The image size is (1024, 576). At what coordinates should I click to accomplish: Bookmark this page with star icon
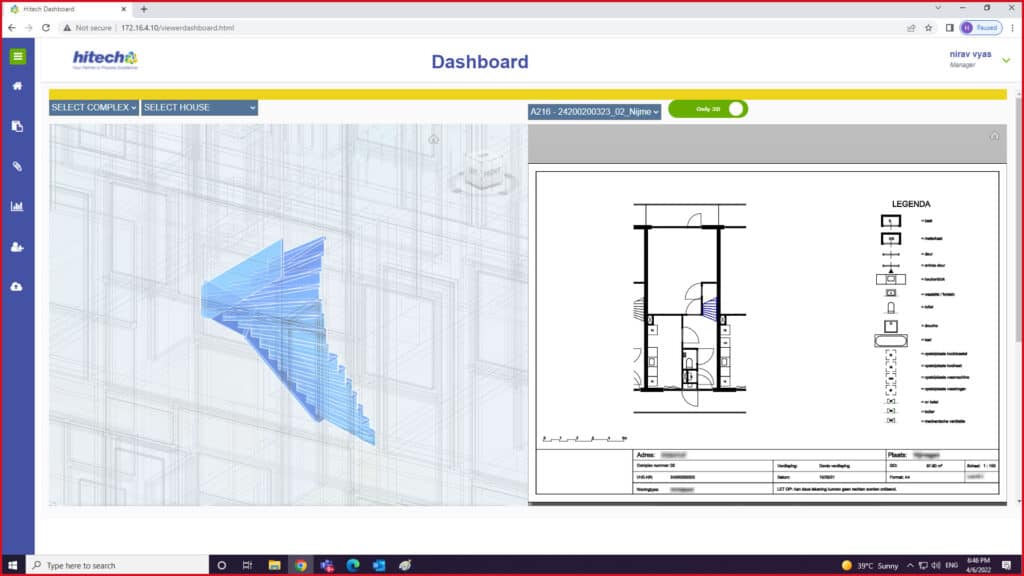(x=929, y=28)
